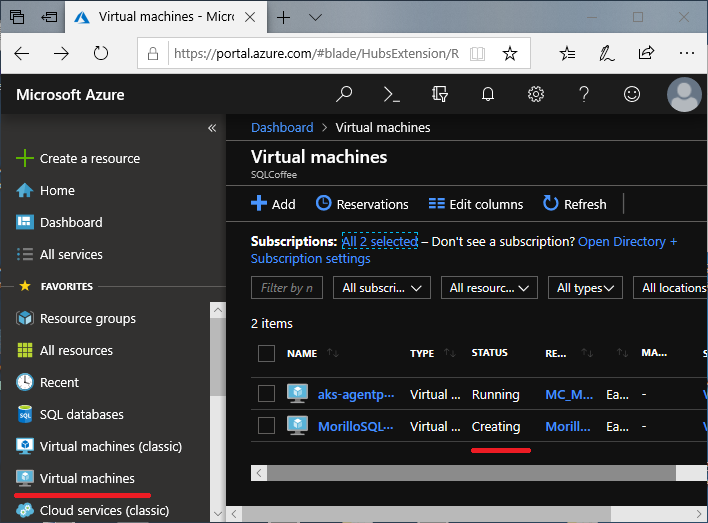Open portal settings gear
Image resolution: width=708 pixels, height=523 pixels.
point(536,94)
